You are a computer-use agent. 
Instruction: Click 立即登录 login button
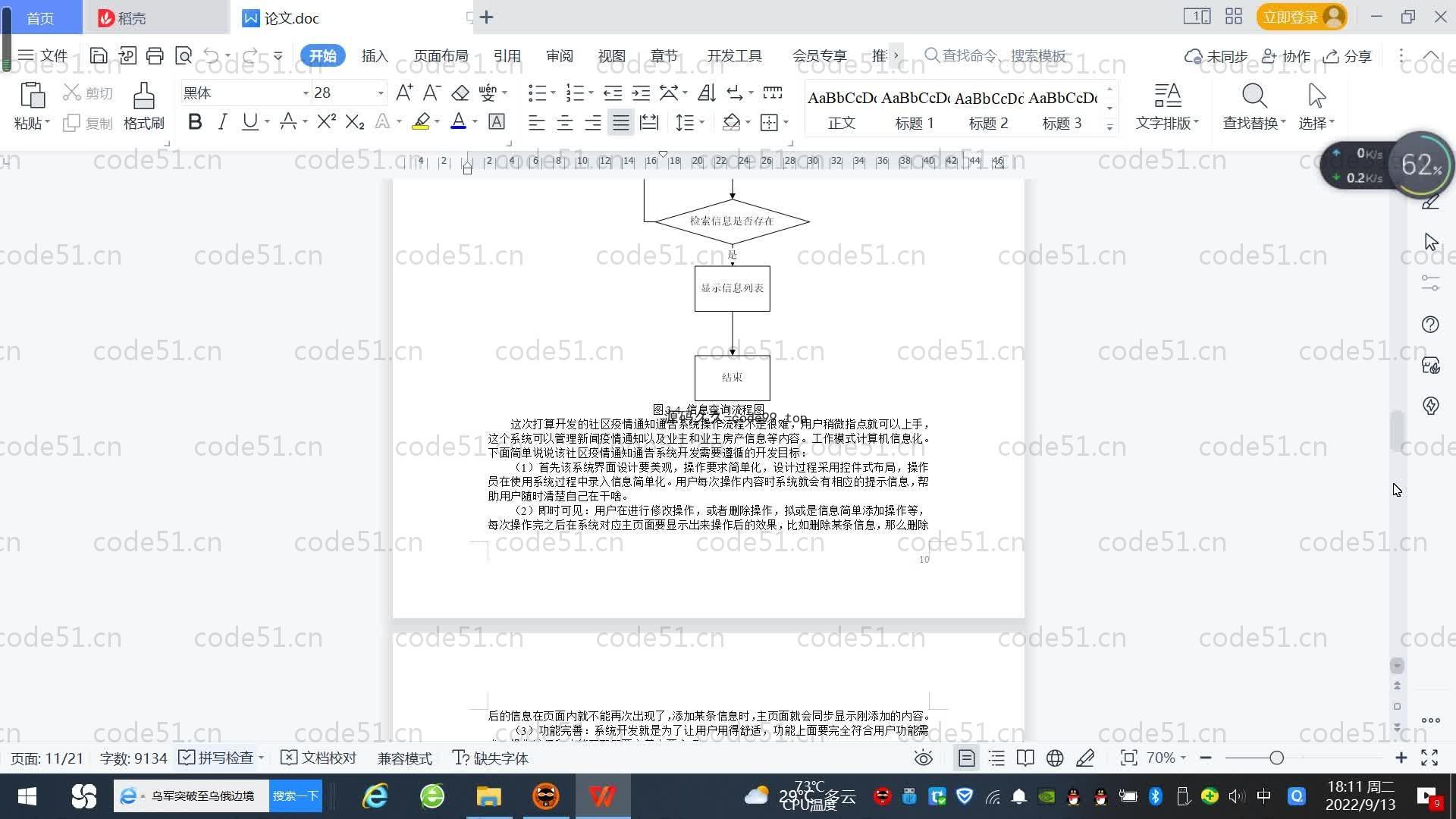[1301, 17]
